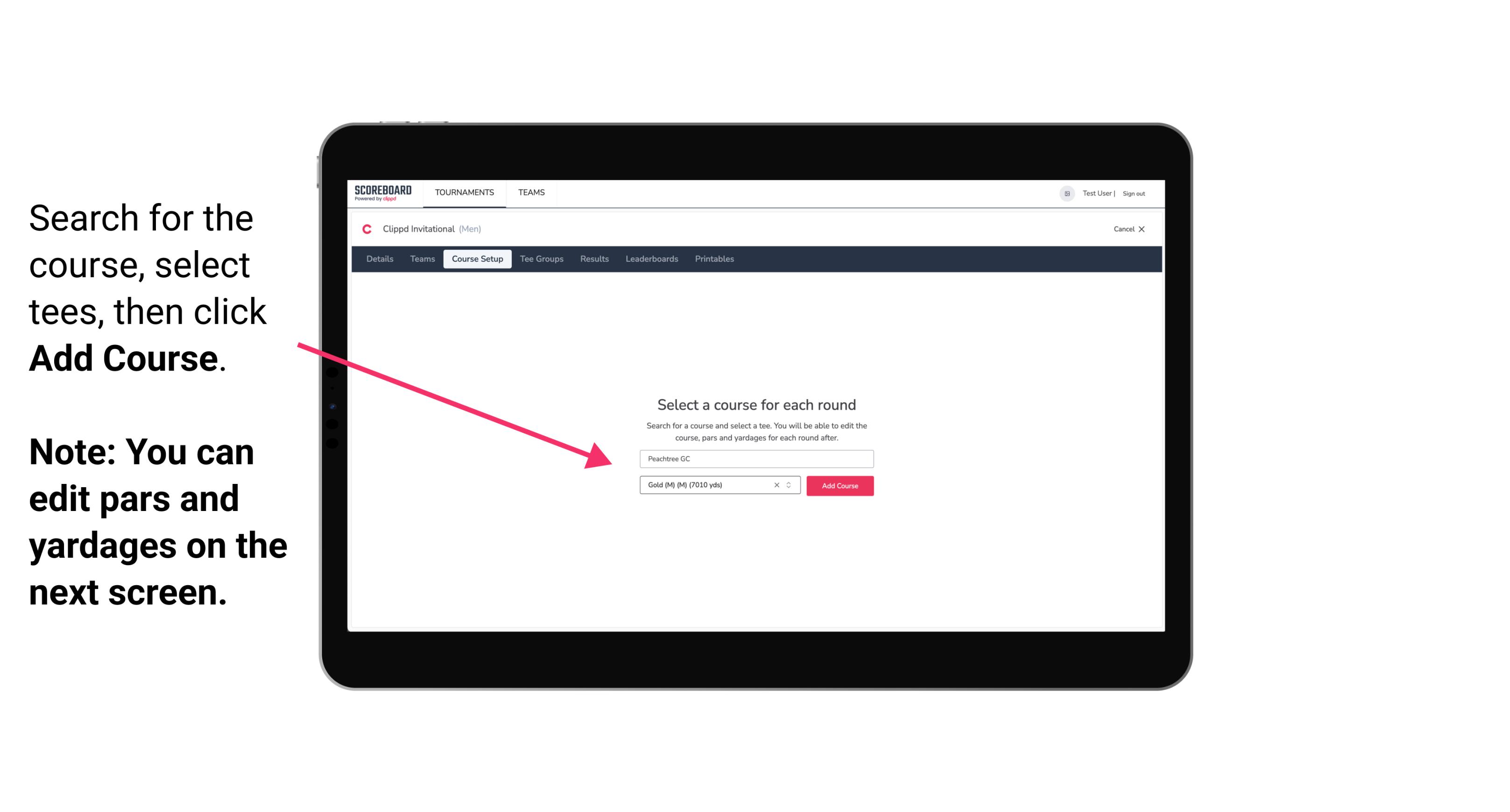Click the Tournaments navigation icon
Screen dimensions: 1510x812
point(464,192)
